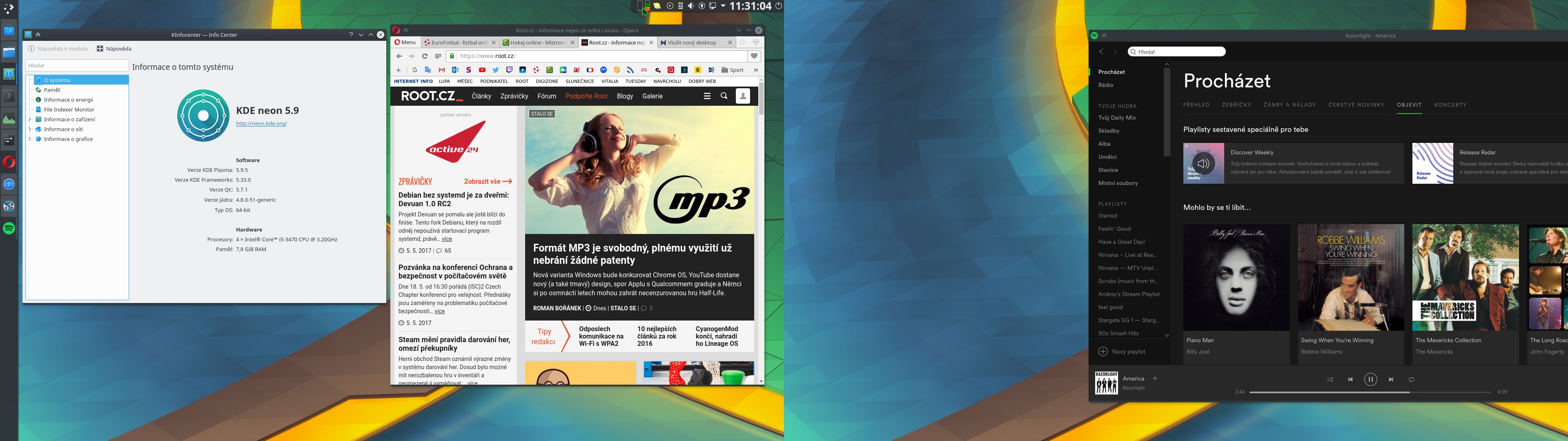Image resolution: width=1568 pixels, height=441 pixels.
Task: Open the KONCERTY tab in Spotify
Action: (1450, 105)
